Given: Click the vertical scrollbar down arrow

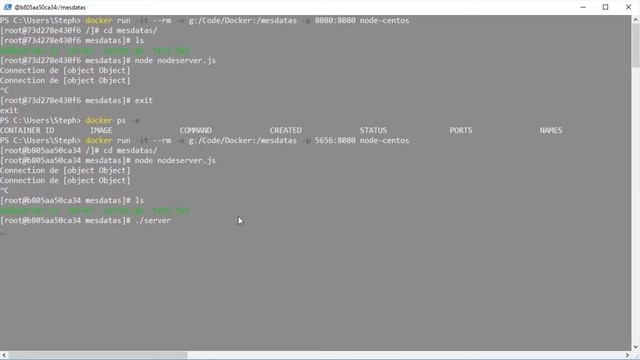Looking at the screenshot, I should pos(636,347).
